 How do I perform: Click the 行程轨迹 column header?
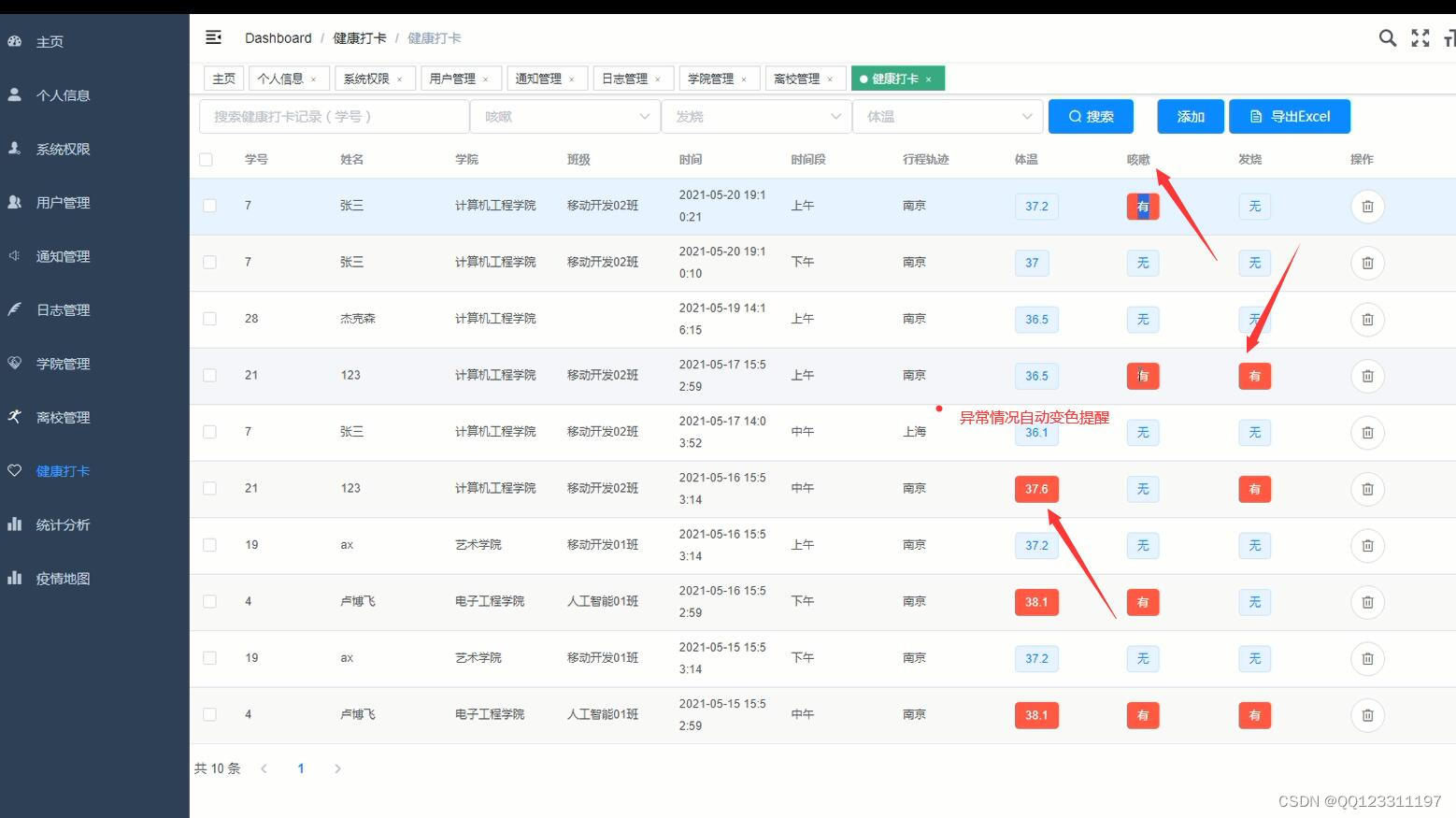[926, 160]
